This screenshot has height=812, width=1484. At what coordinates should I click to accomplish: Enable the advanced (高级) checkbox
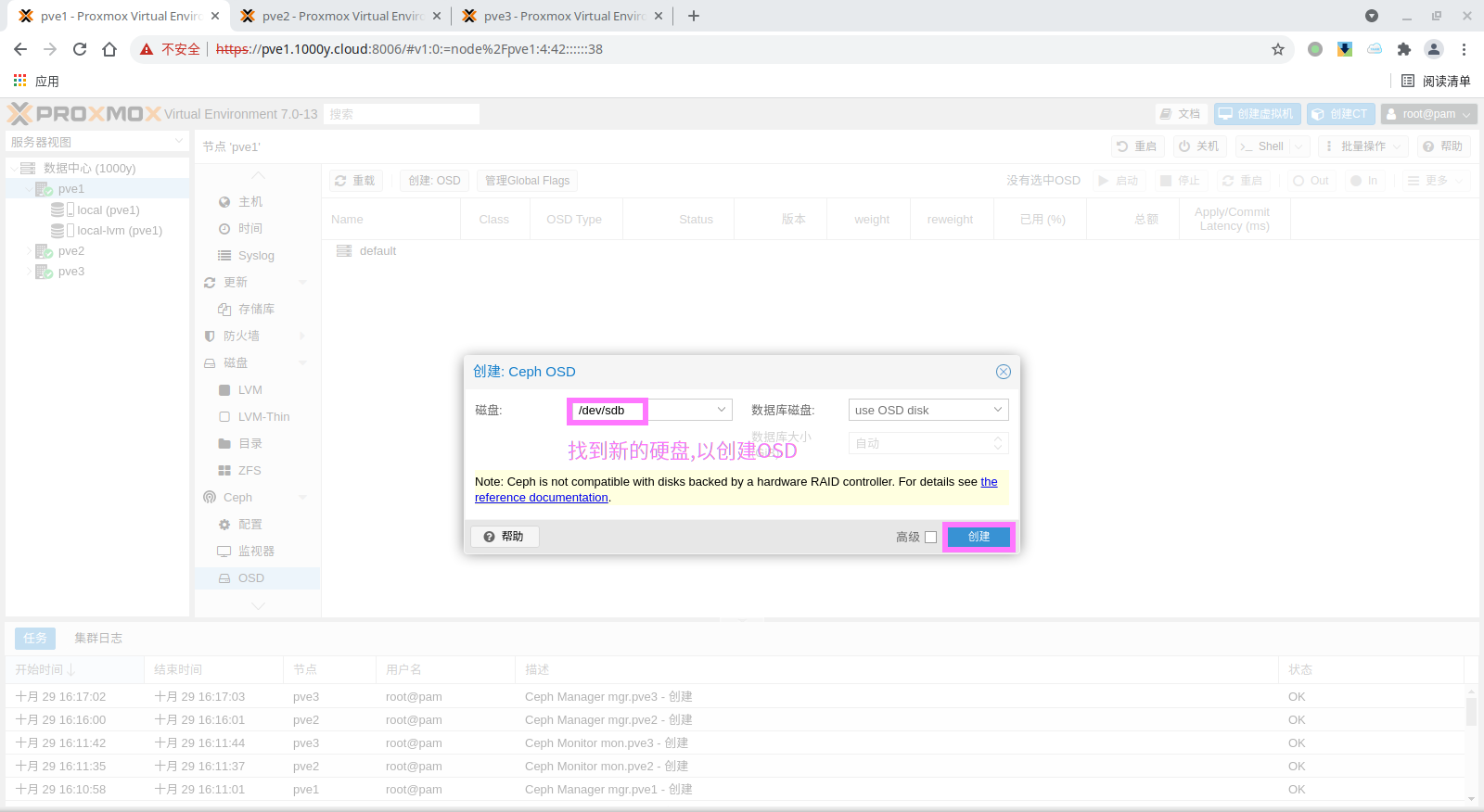930,538
